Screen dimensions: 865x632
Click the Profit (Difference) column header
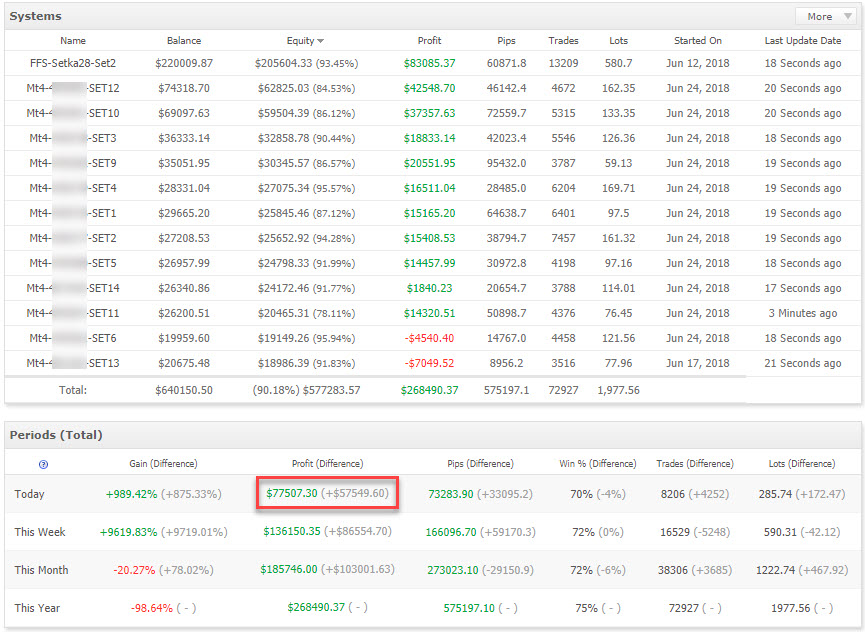coord(327,464)
